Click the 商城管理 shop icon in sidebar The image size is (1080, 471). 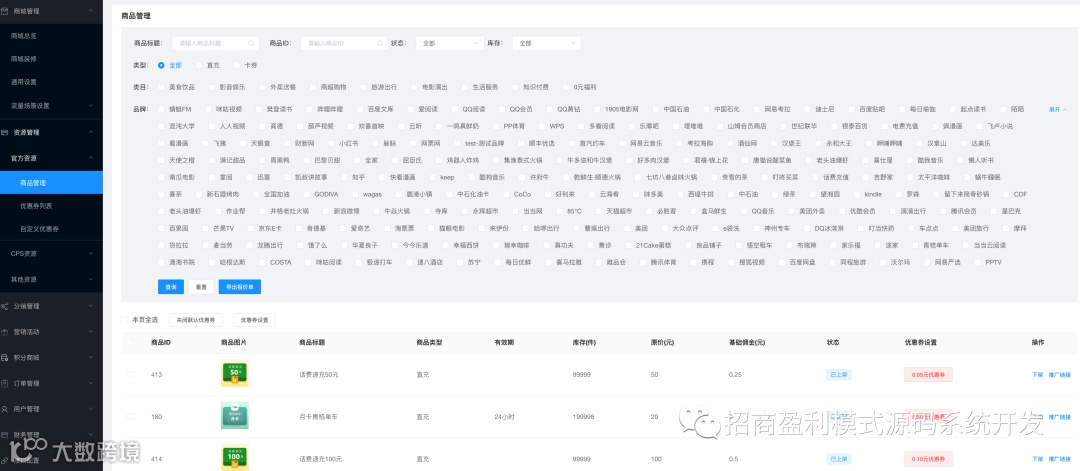[x=5, y=11]
